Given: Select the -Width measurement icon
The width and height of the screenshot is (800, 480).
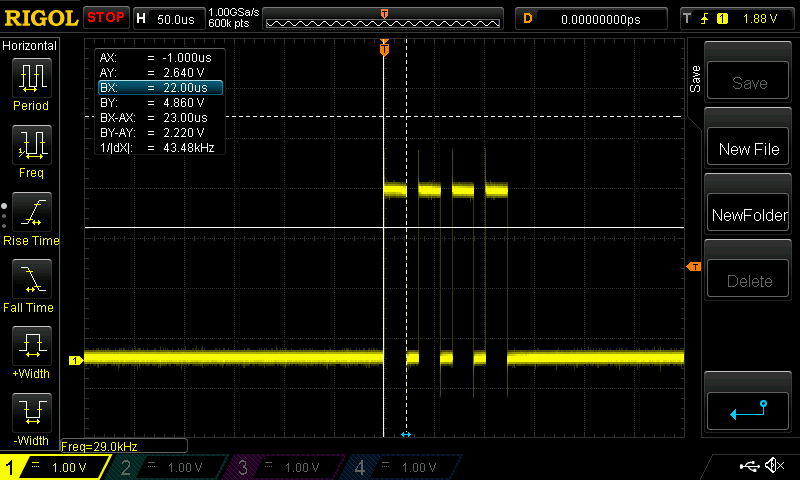Looking at the screenshot, I should coord(31,414).
